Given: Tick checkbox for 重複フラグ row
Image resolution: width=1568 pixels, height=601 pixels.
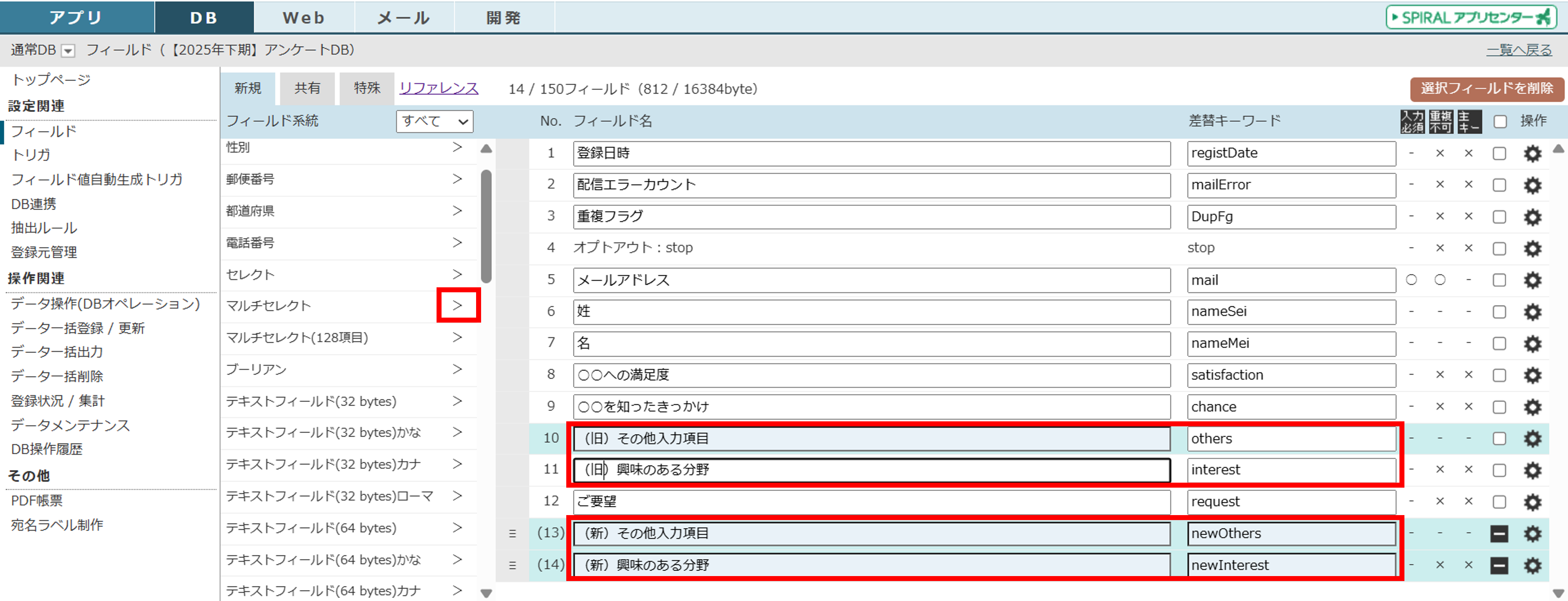Looking at the screenshot, I should (1499, 217).
